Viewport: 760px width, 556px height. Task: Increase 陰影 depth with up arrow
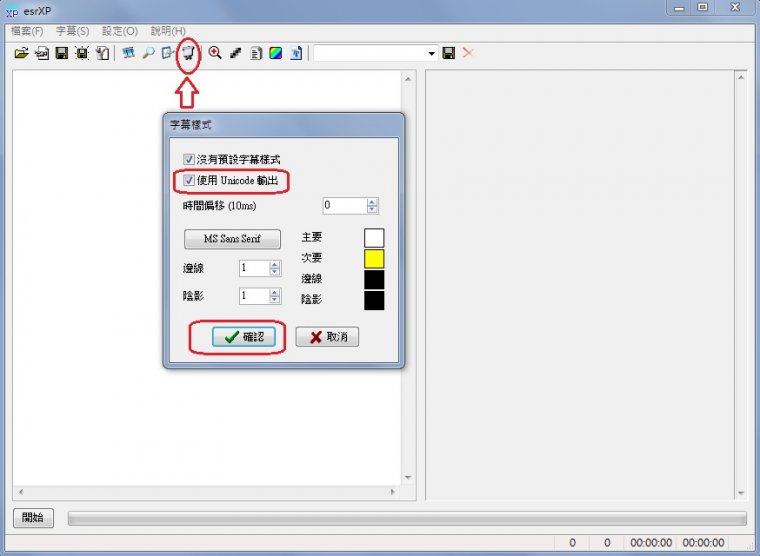[x=275, y=292]
